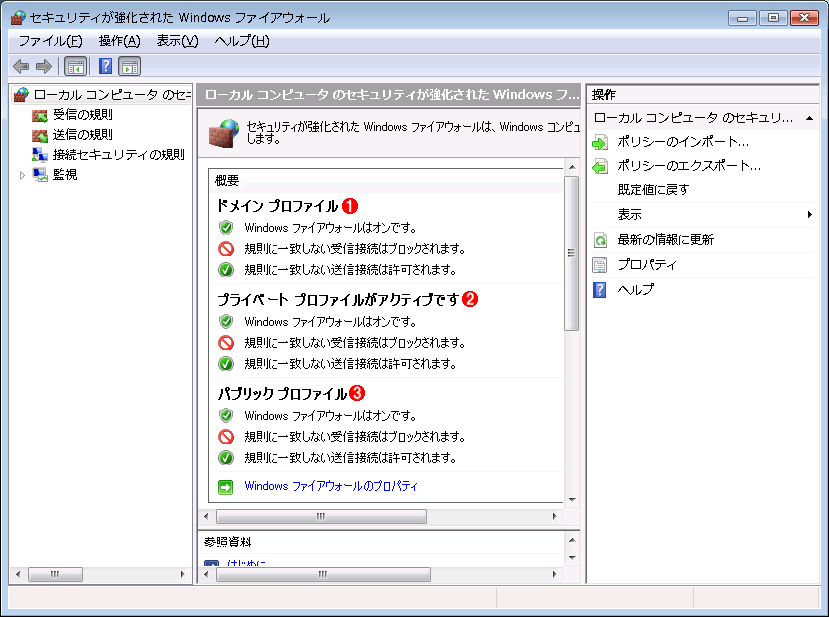Image resolution: width=829 pixels, height=617 pixels.
Task: Open the ヘルプ(H) menu
Action: click(x=242, y=41)
